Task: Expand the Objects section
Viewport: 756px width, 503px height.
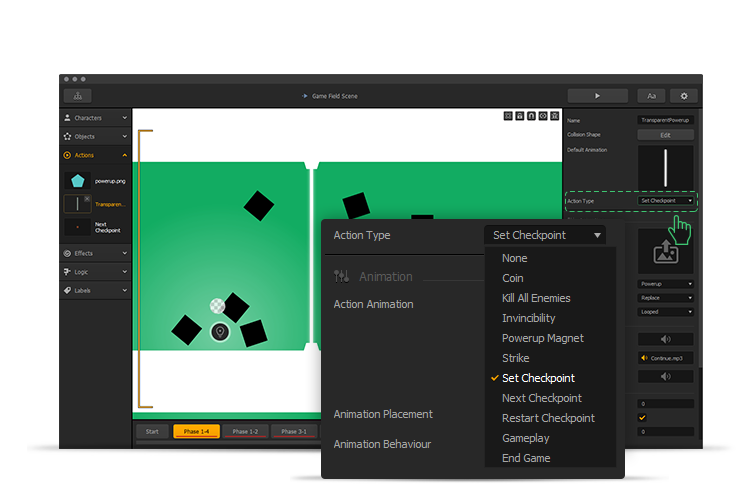Action: [124, 136]
